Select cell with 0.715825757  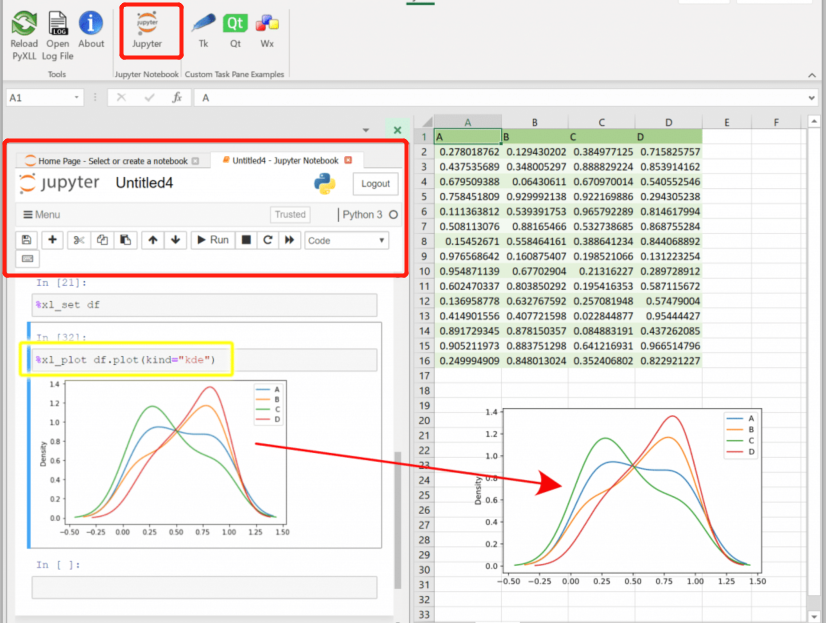668,152
